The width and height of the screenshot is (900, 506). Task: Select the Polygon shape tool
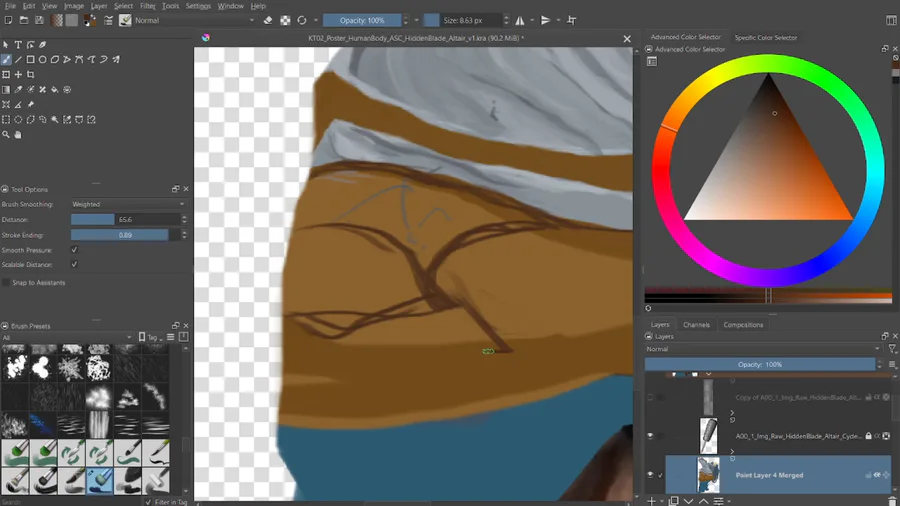pos(55,60)
